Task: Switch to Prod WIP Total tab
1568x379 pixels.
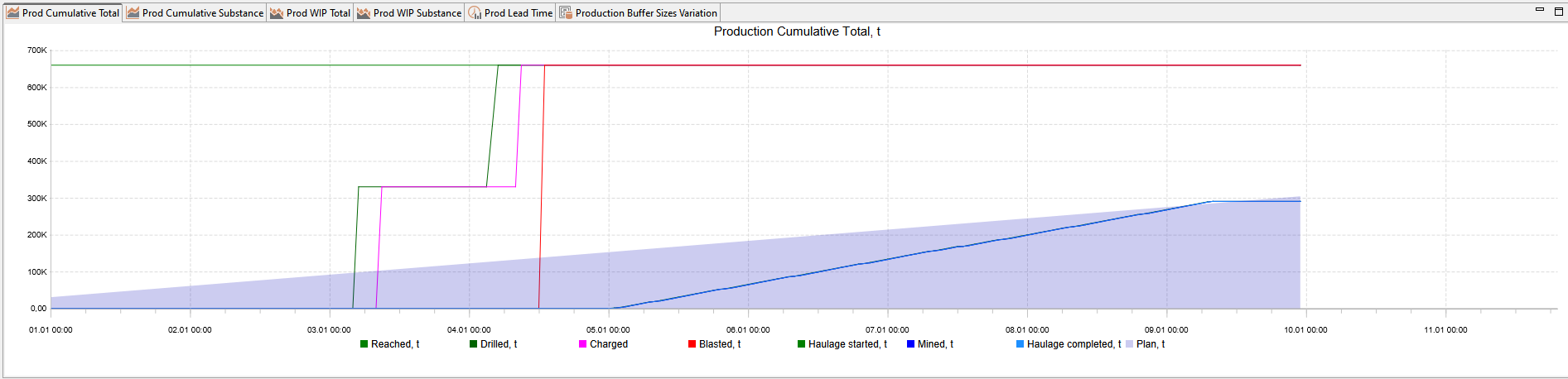Action: [311, 13]
